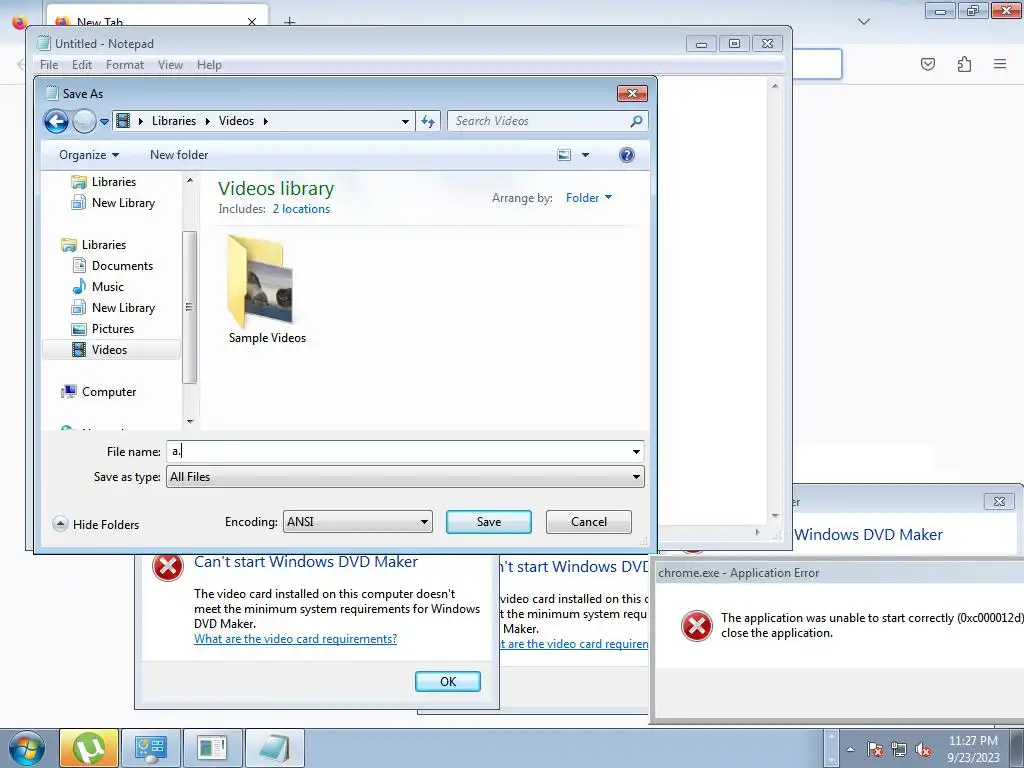Go back in Save As dialog

(x=56, y=121)
